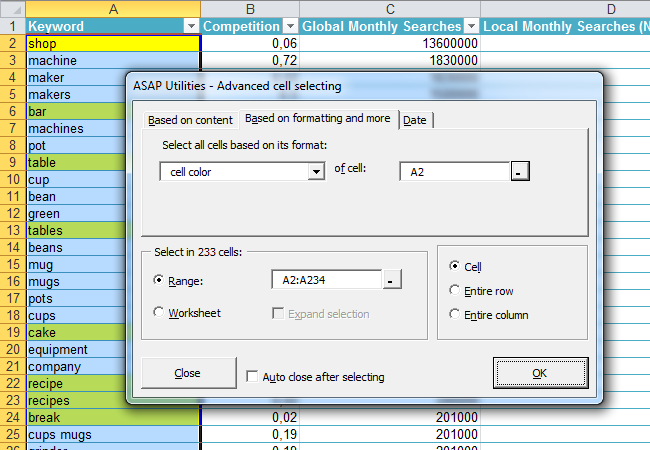This screenshot has height=450, width=650.
Task: Click the Select All corner button
Action: pos(12,9)
